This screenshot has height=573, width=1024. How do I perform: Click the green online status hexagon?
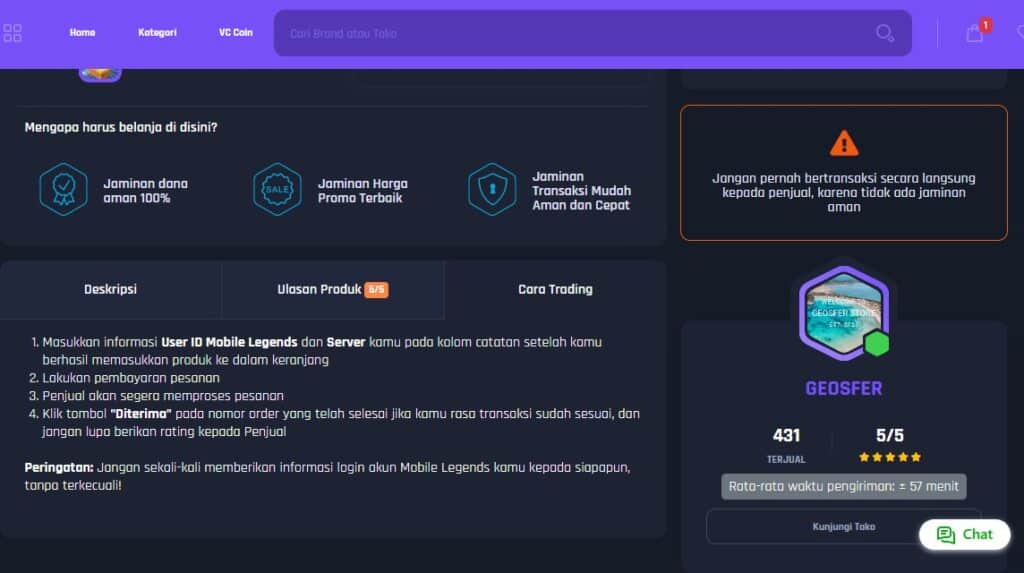tap(877, 344)
